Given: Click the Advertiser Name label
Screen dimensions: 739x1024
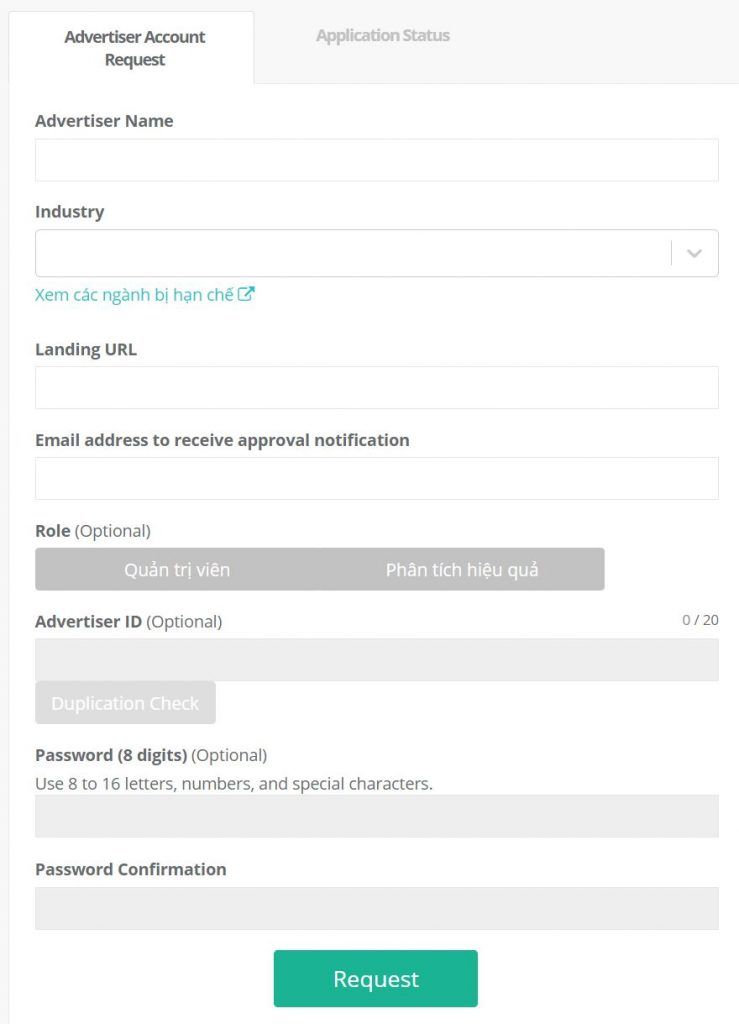Looking at the screenshot, I should (104, 121).
